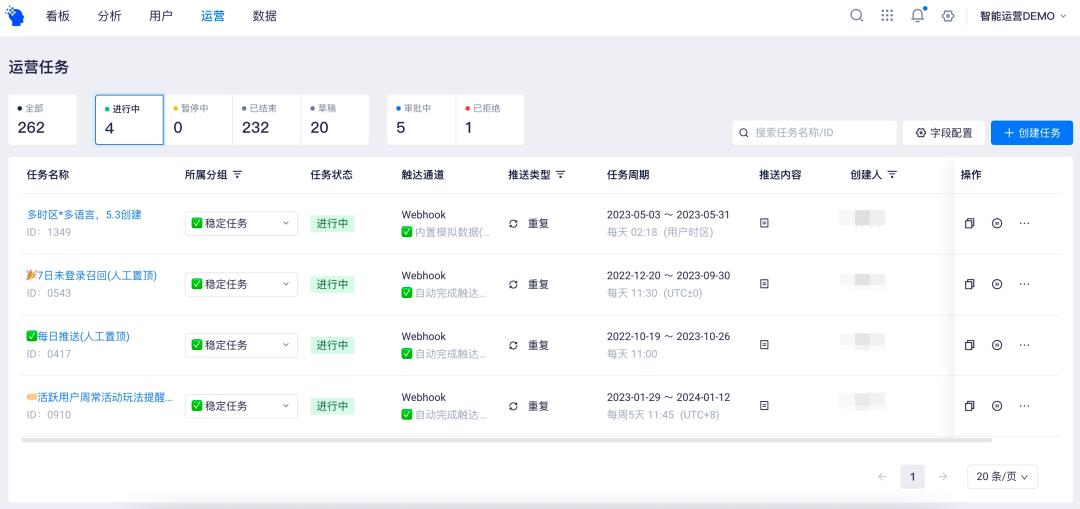View push content for task 0910

pos(764,406)
